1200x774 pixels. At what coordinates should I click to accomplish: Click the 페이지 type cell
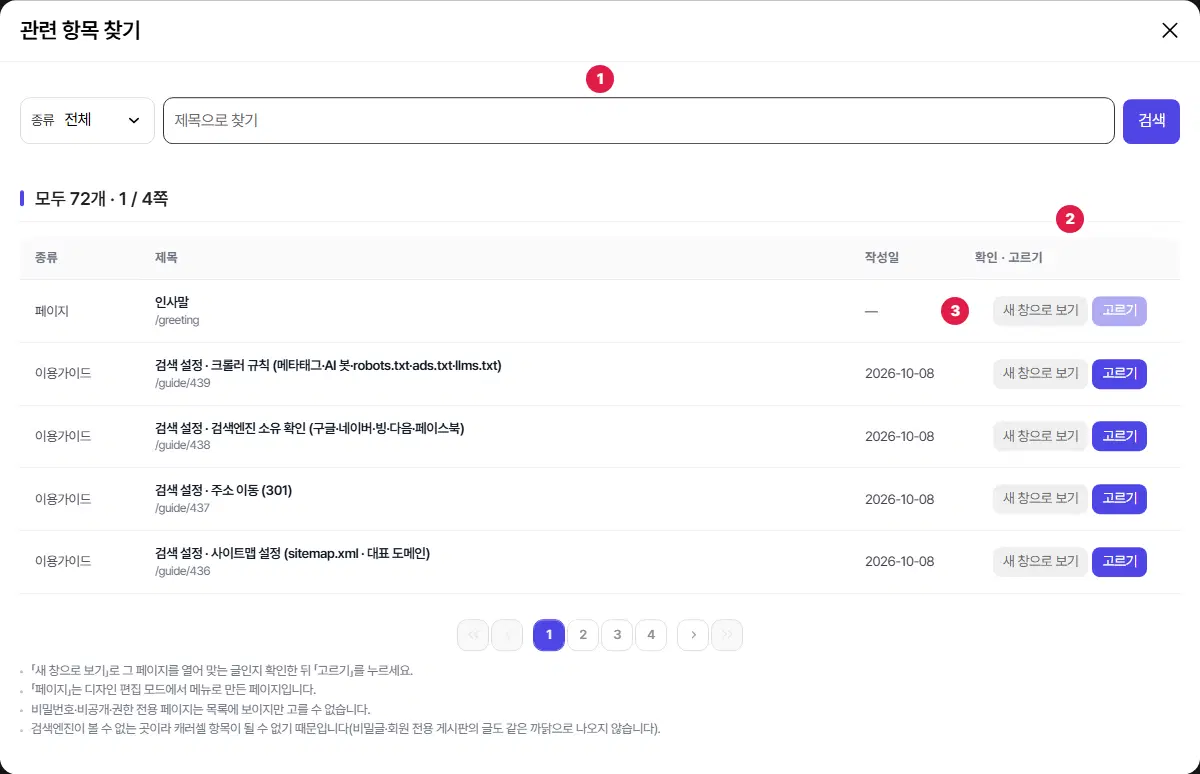(52, 311)
